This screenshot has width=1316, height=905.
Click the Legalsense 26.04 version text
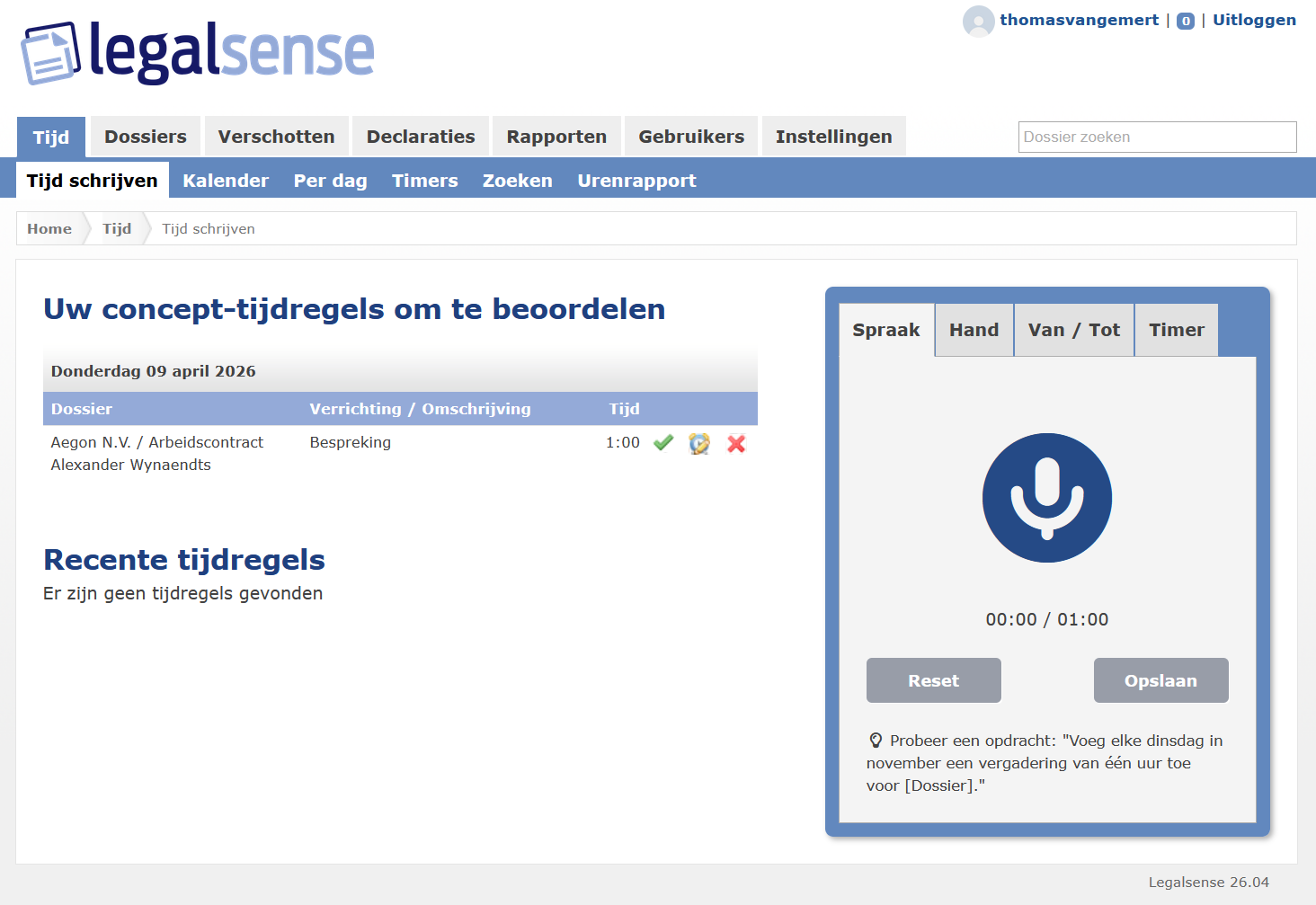pos(1209,883)
